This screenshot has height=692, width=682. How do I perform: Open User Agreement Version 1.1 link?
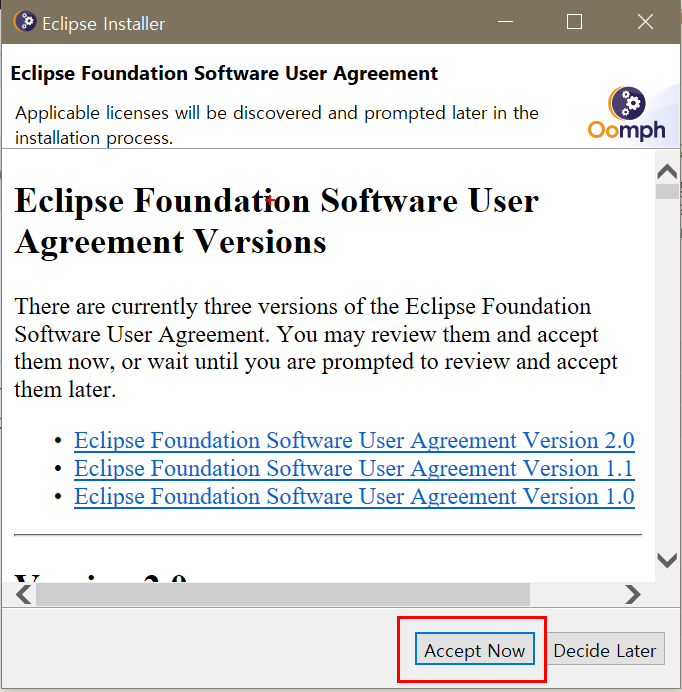point(354,468)
